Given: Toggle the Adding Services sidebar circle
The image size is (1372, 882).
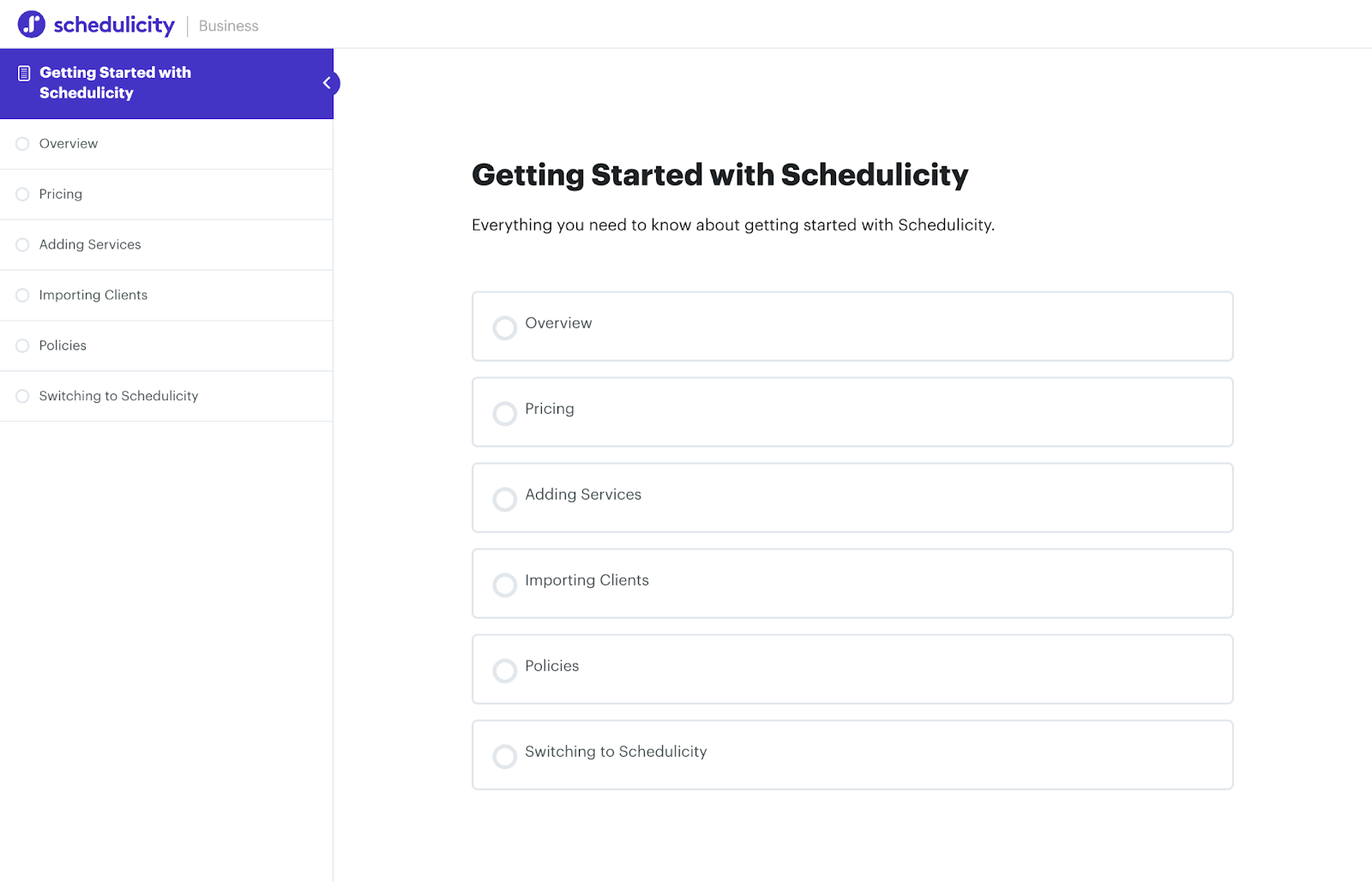Looking at the screenshot, I should pyautogui.click(x=22, y=245).
